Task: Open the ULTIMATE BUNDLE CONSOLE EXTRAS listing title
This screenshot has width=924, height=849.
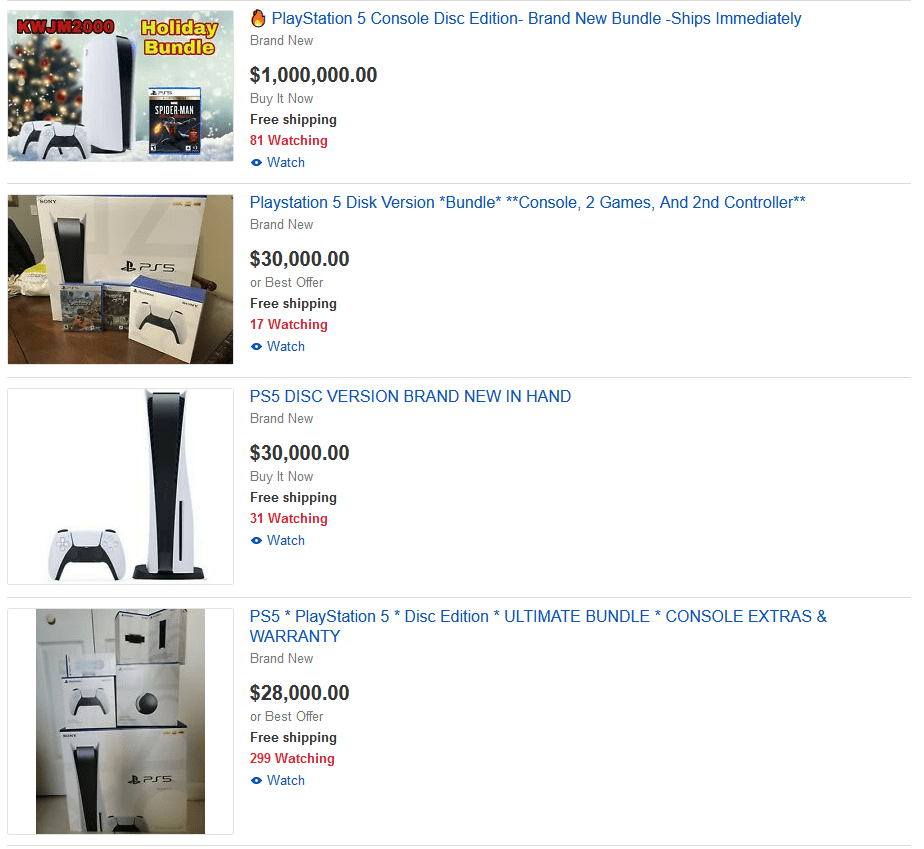Action: [538, 626]
